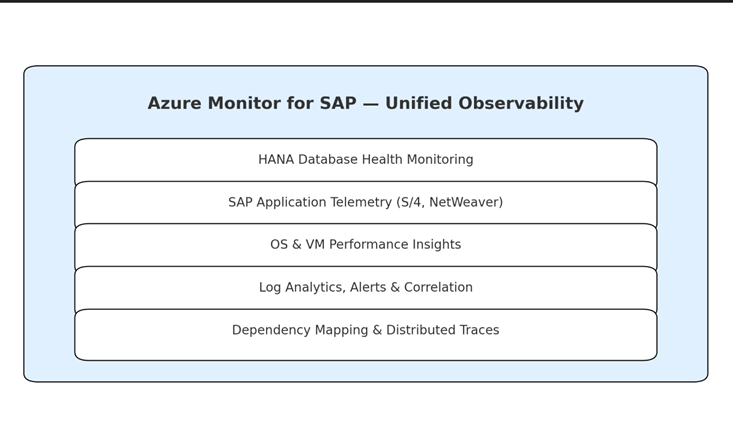Image resolution: width=733 pixels, height=426 pixels.
Task: Click the dark bar at the top edge
Action: [x=366, y=1]
